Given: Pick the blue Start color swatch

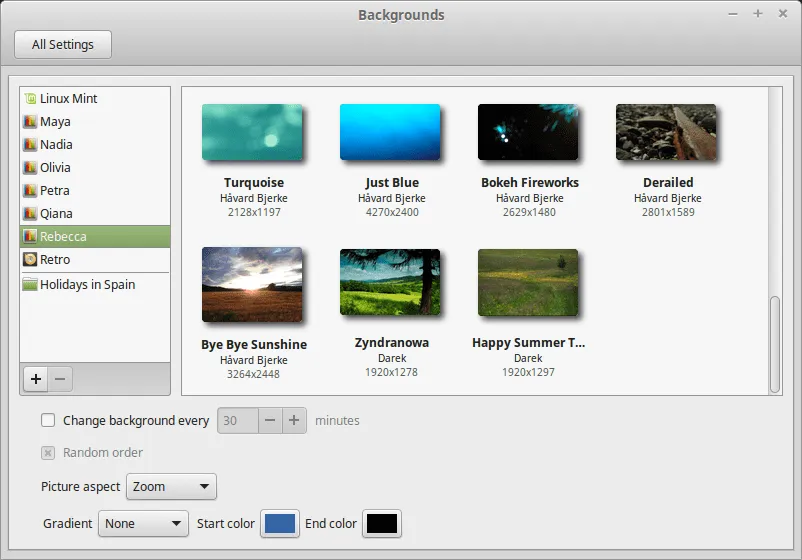Looking at the screenshot, I should coord(280,524).
